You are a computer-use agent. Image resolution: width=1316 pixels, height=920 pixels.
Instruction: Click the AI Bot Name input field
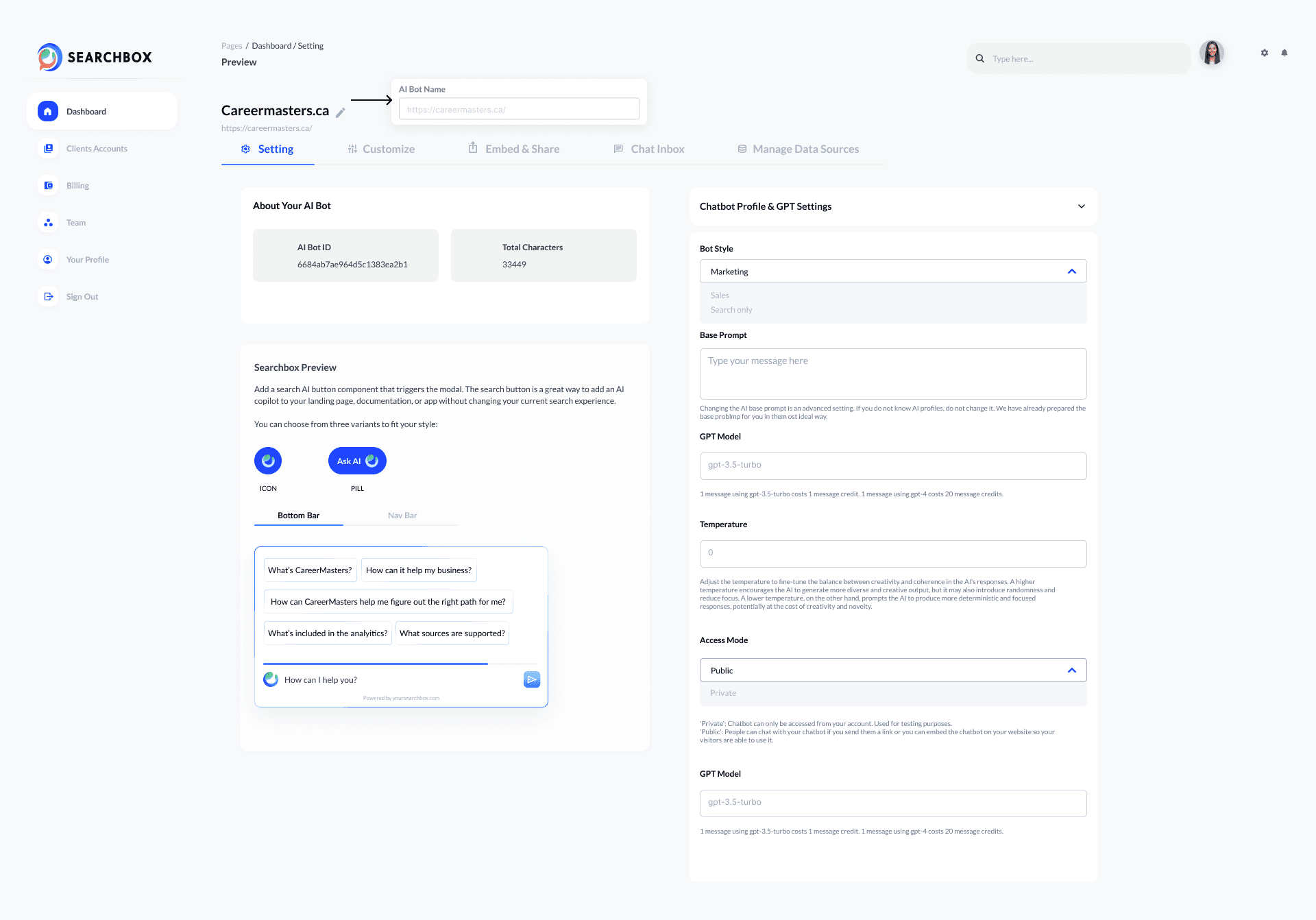click(x=519, y=109)
